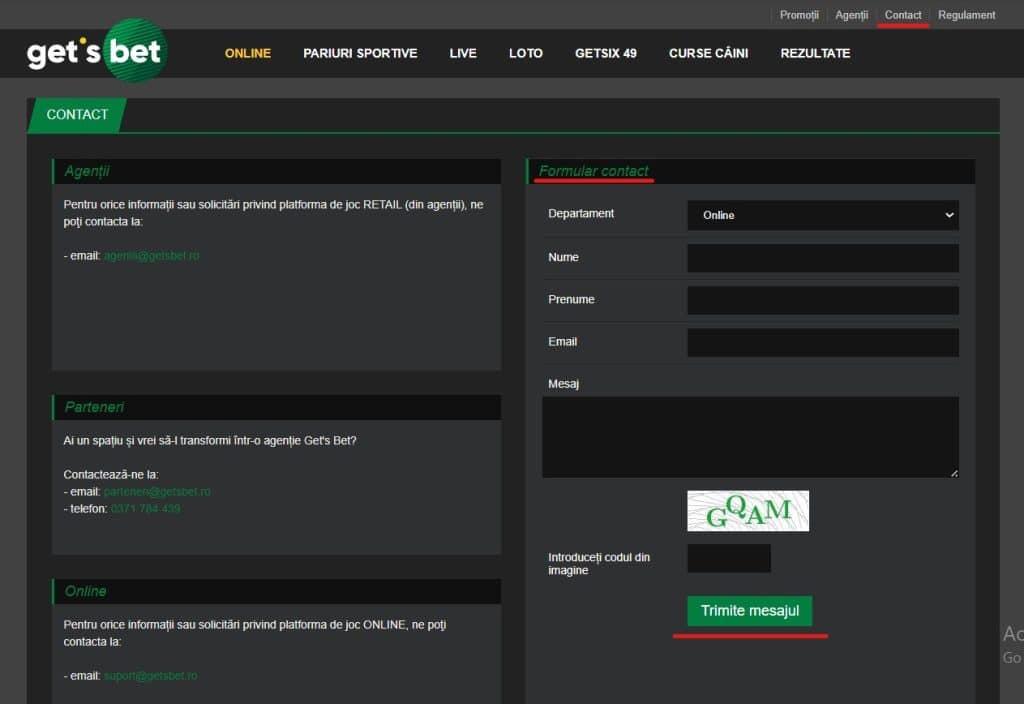Image resolution: width=1024 pixels, height=704 pixels.
Task: Click the 'Introduceți codul din imagine' label
Action: (x=599, y=564)
